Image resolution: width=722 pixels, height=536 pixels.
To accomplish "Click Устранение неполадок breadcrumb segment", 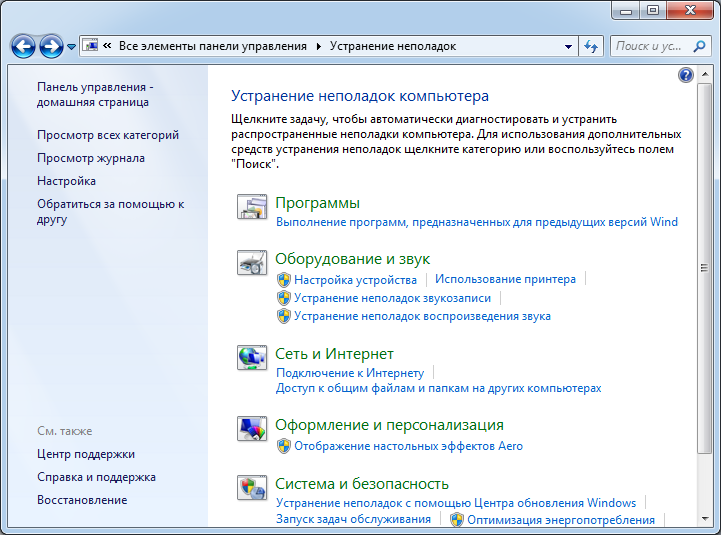I will point(393,46).
